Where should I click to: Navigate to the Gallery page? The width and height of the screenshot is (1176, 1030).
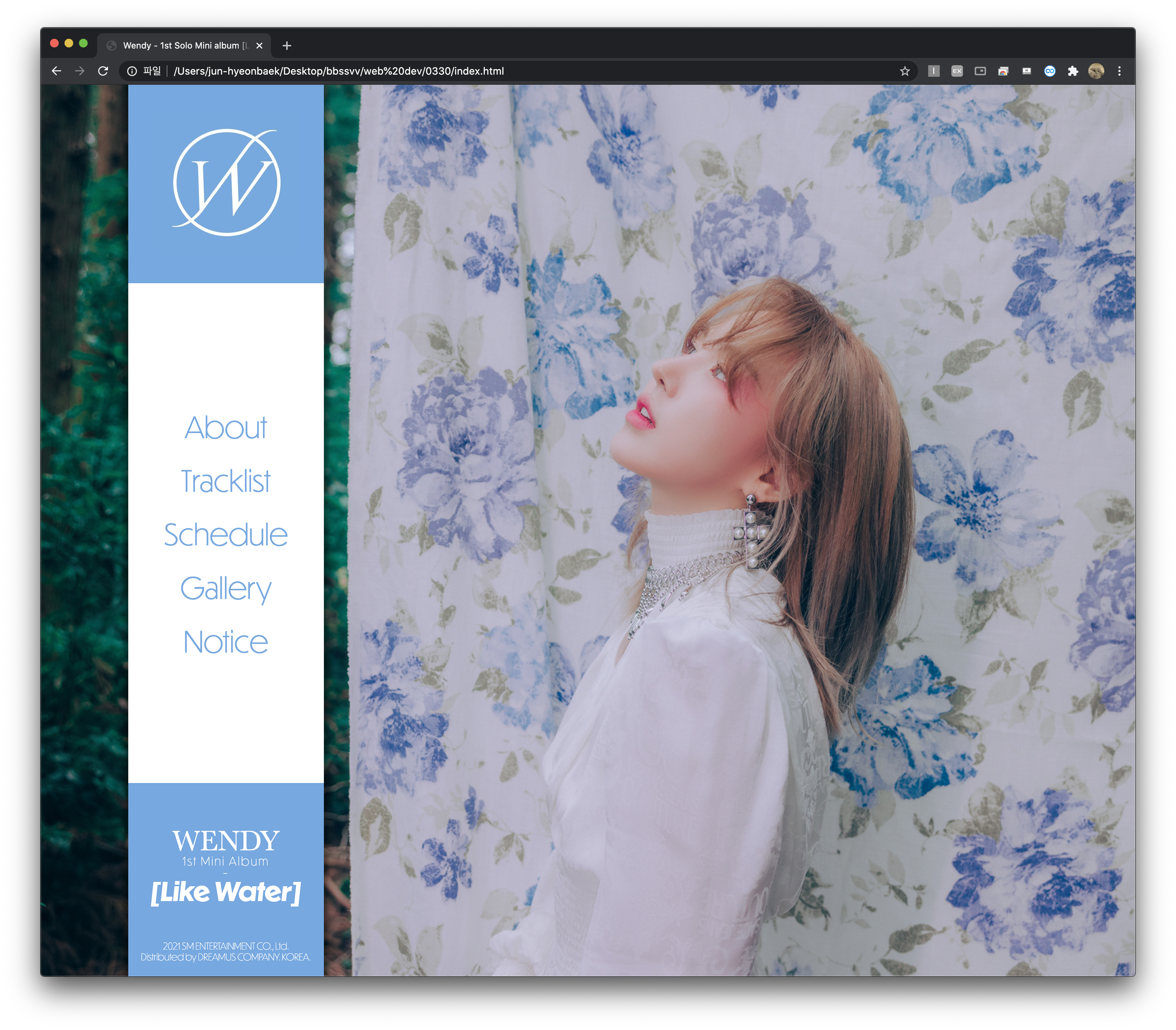pyautogui.click(x=225, y=589)
